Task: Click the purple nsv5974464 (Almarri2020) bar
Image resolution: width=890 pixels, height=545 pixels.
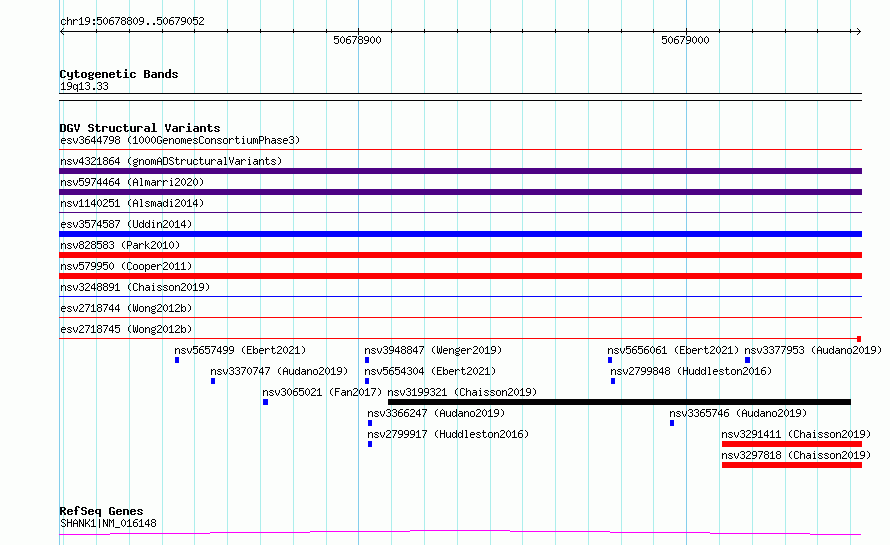Action: [460, 192]
